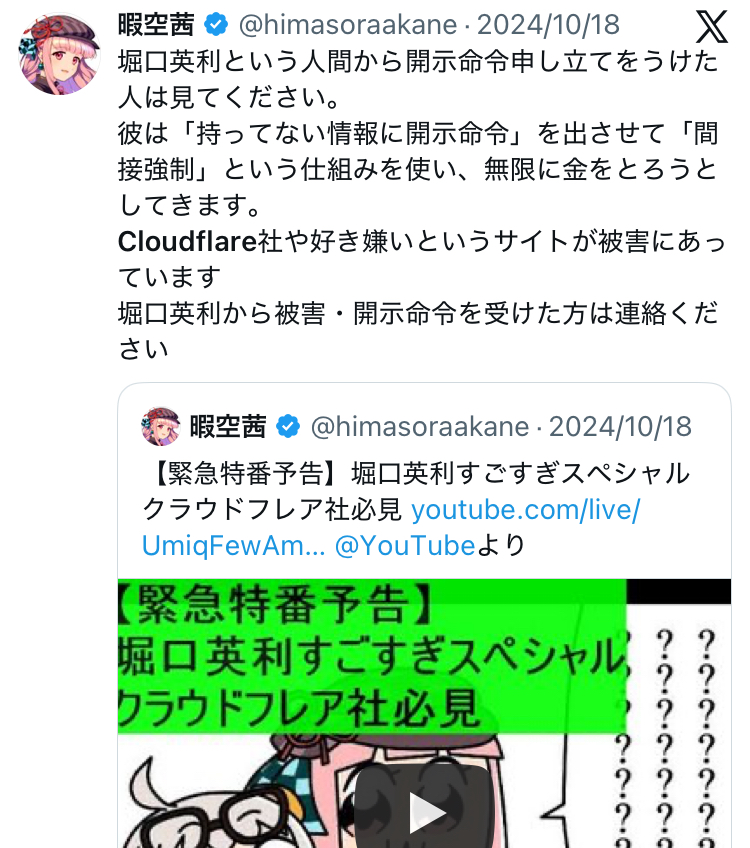
Task: Open the @YouTube mention link
Action: click(404, 545)
